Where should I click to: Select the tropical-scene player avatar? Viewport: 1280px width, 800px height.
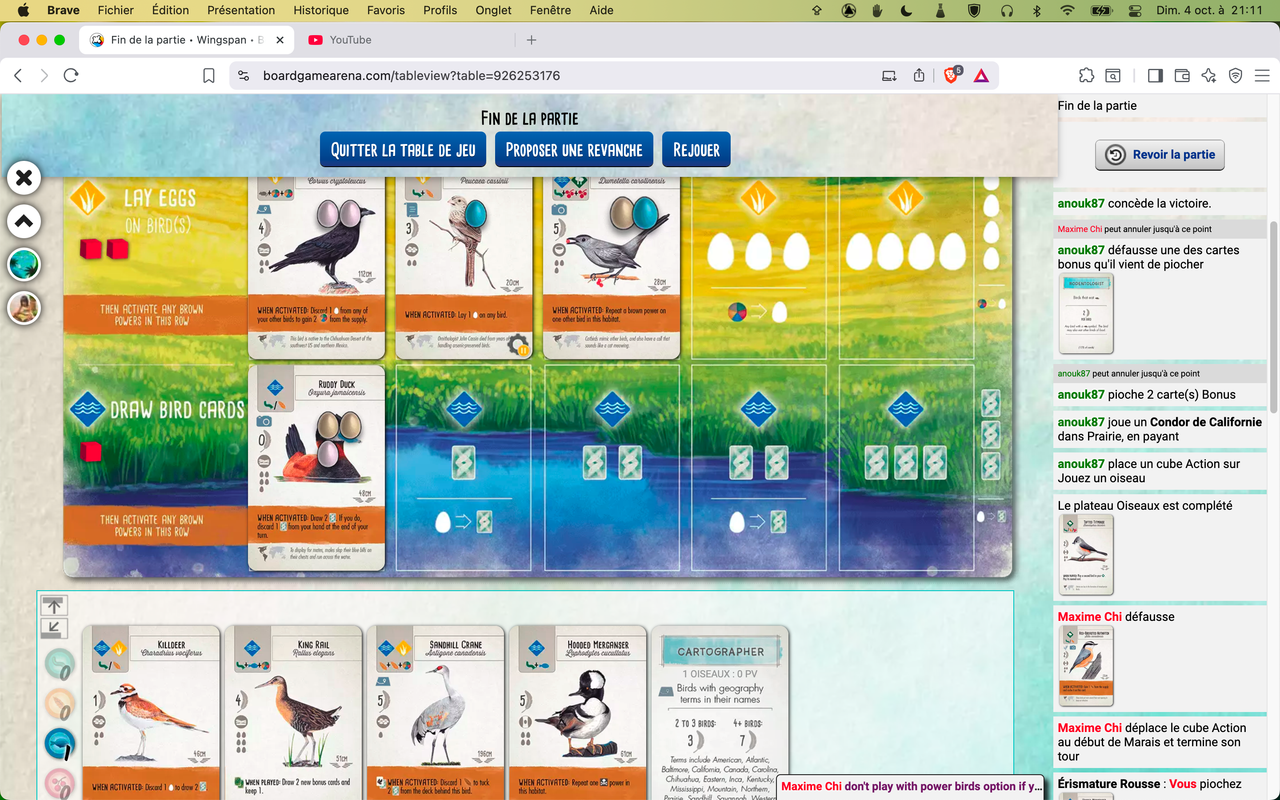click(x=24, y=265)
